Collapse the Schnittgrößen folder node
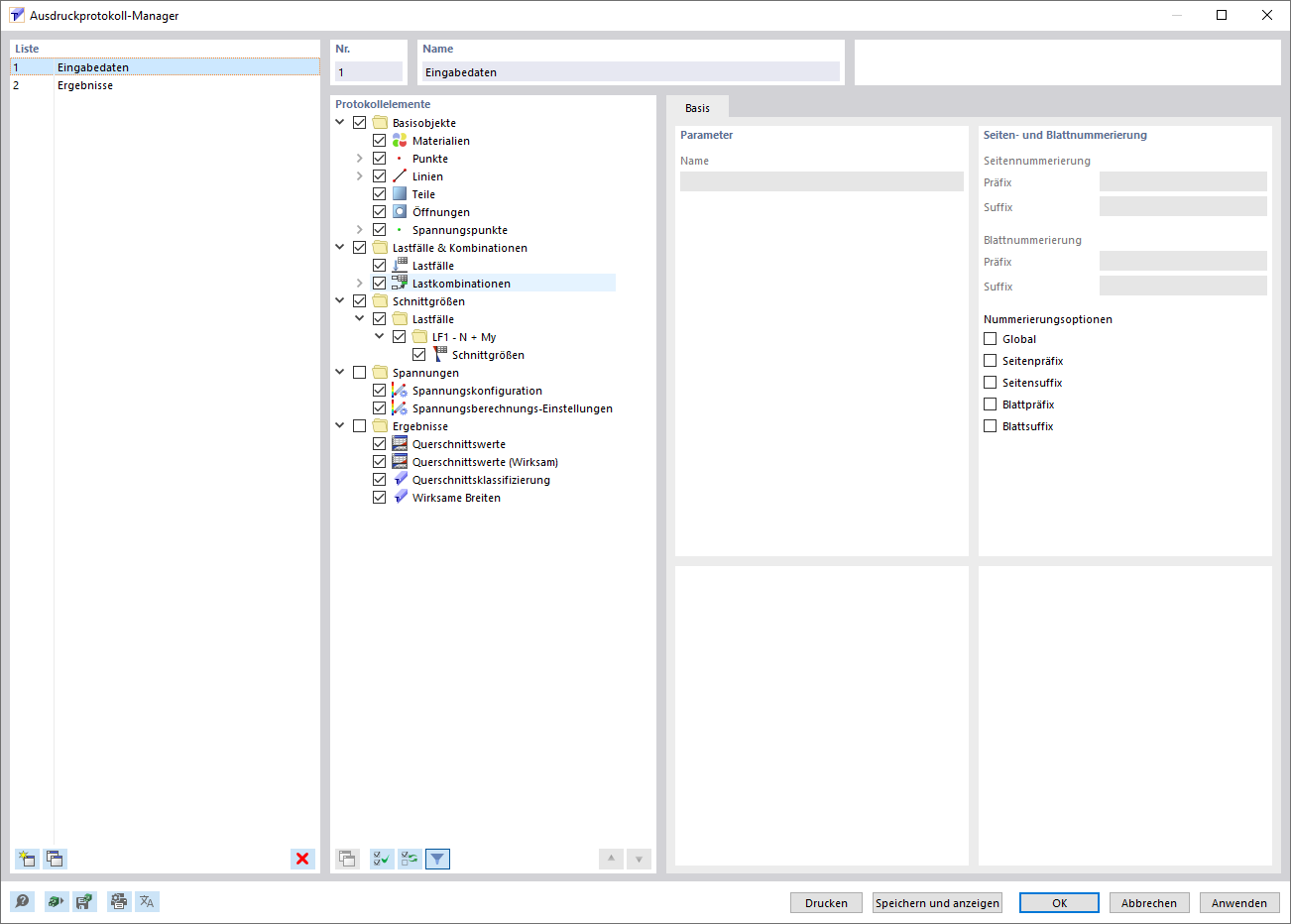Viewport: 1291px width, 924px height. tap(340, 301)
